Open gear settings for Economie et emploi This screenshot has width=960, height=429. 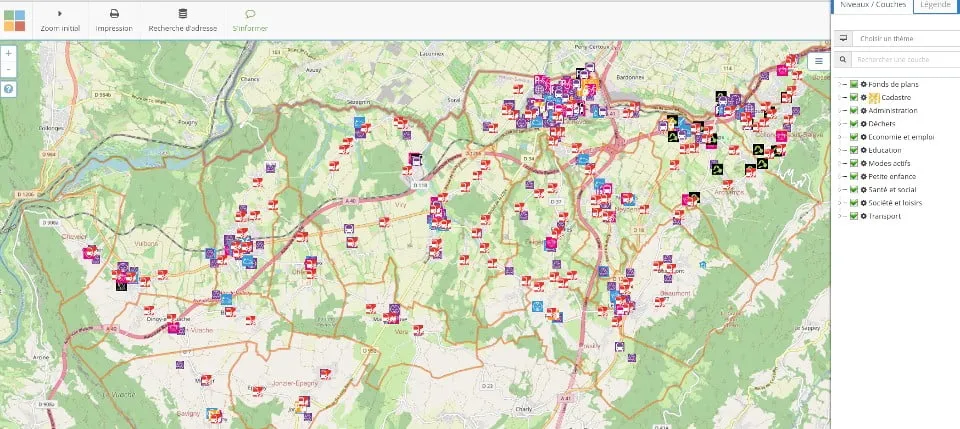[863, 137]
